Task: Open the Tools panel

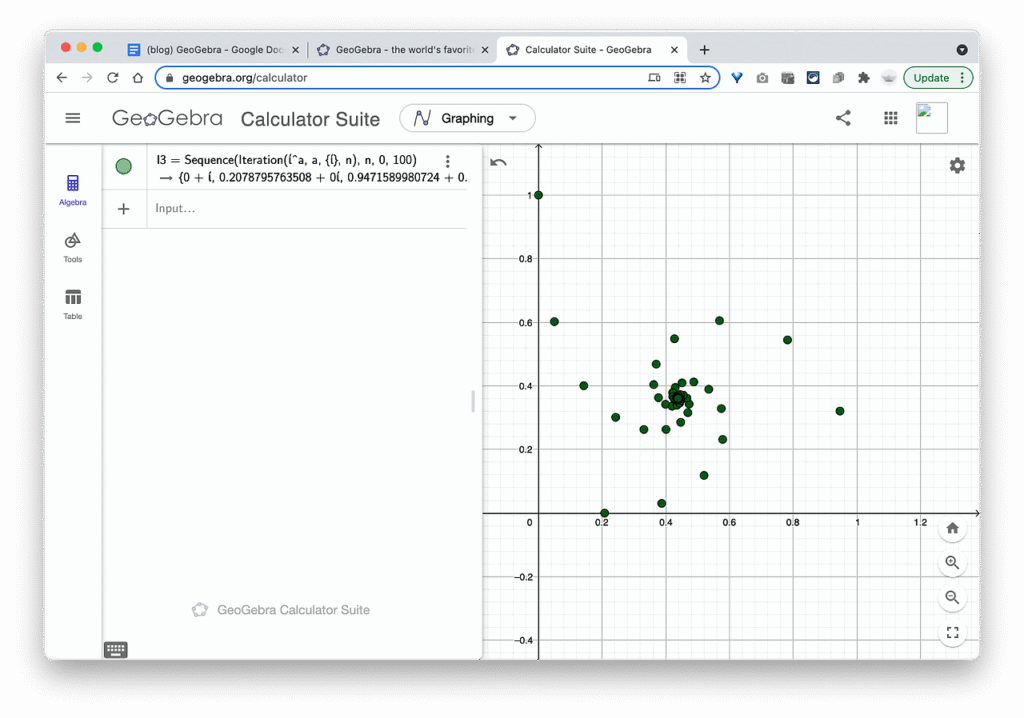Action: tap(72, 246)
